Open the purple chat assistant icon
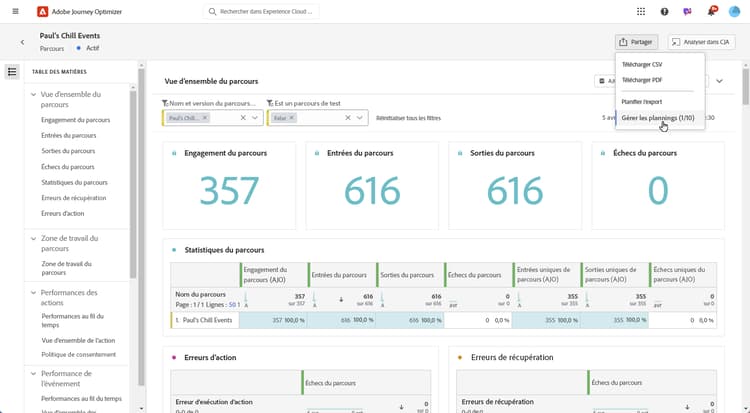The width and height of the screenshot is (750, 413). point(687,11)
